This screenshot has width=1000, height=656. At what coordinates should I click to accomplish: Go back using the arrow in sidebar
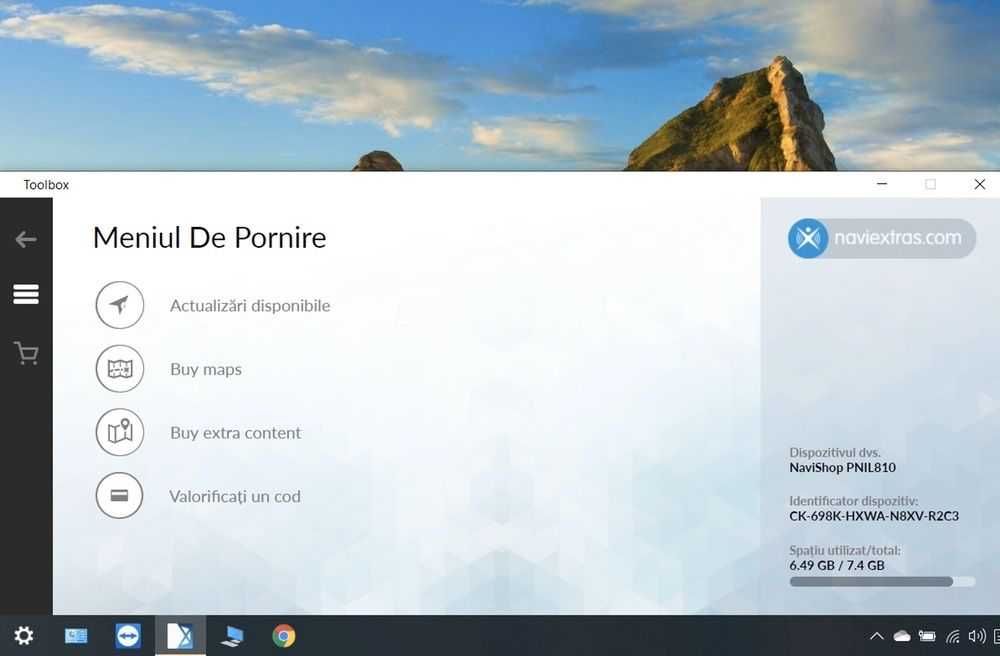point(26,240)
